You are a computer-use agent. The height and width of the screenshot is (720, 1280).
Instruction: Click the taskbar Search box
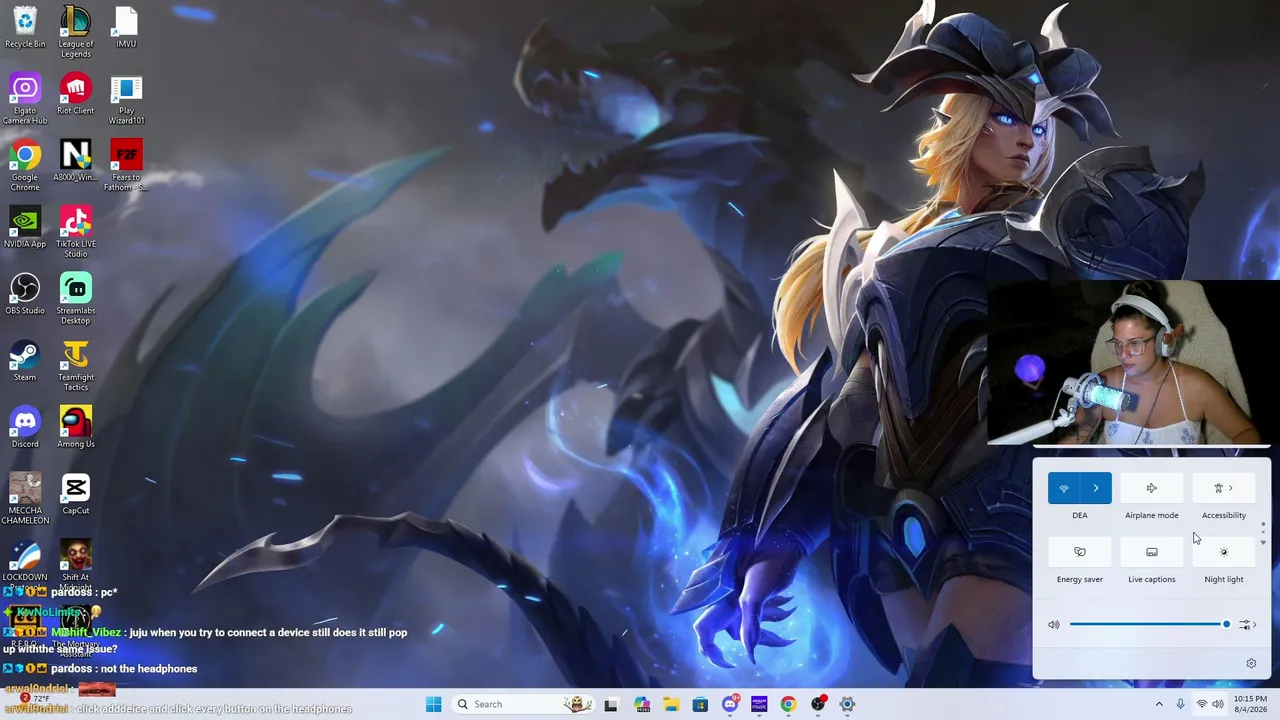(523, 704)
